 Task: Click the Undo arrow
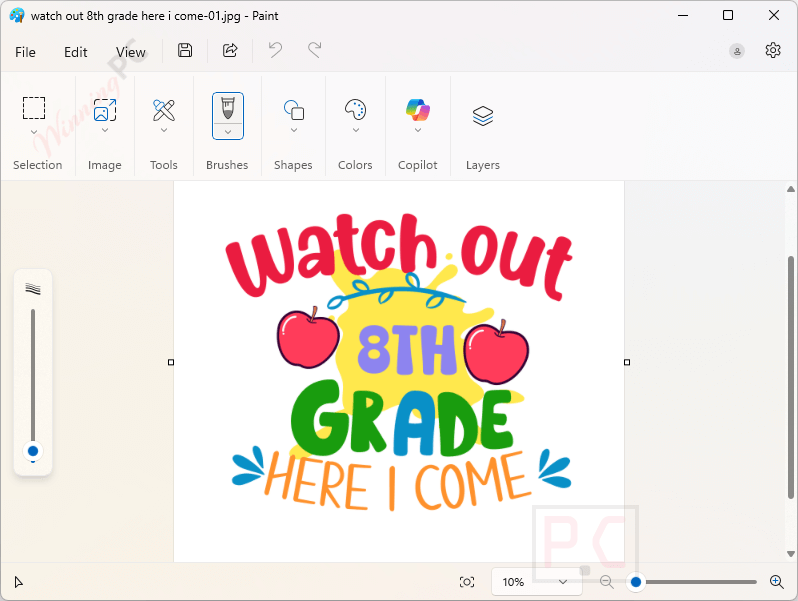pyautogui.click(x=275, y=50)
